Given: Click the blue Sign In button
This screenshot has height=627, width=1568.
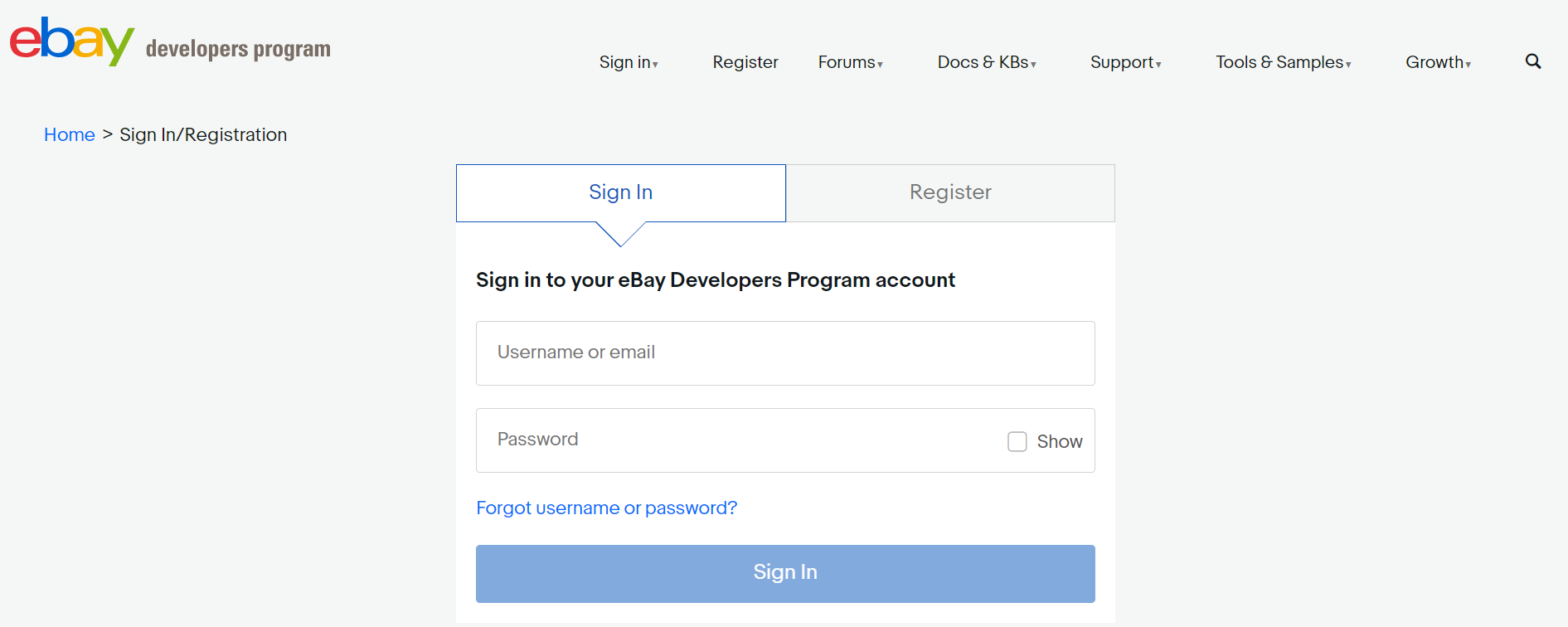Looking at the screenshot, I should (x=785, y=573).
